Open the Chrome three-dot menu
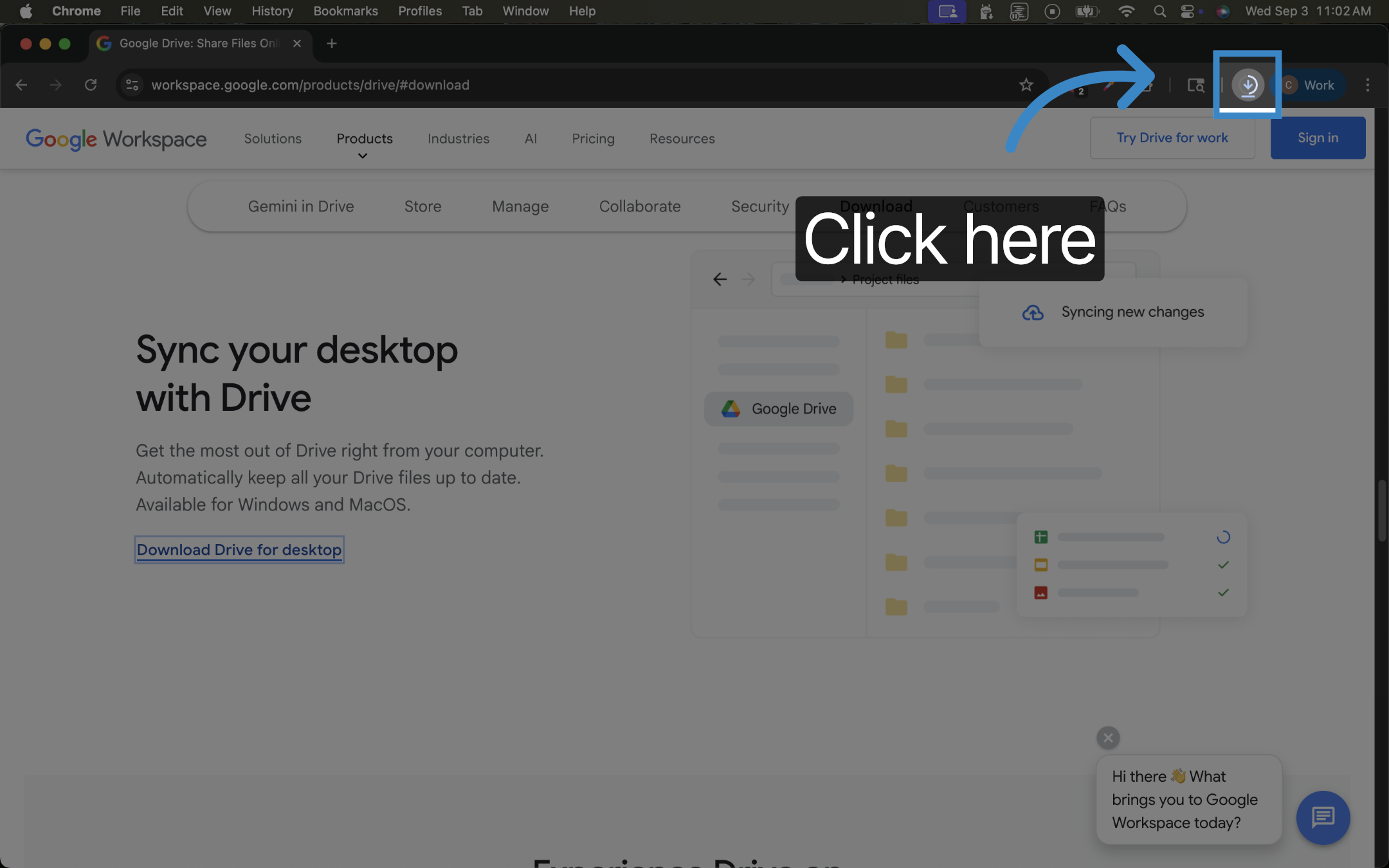 [1368, 85]
